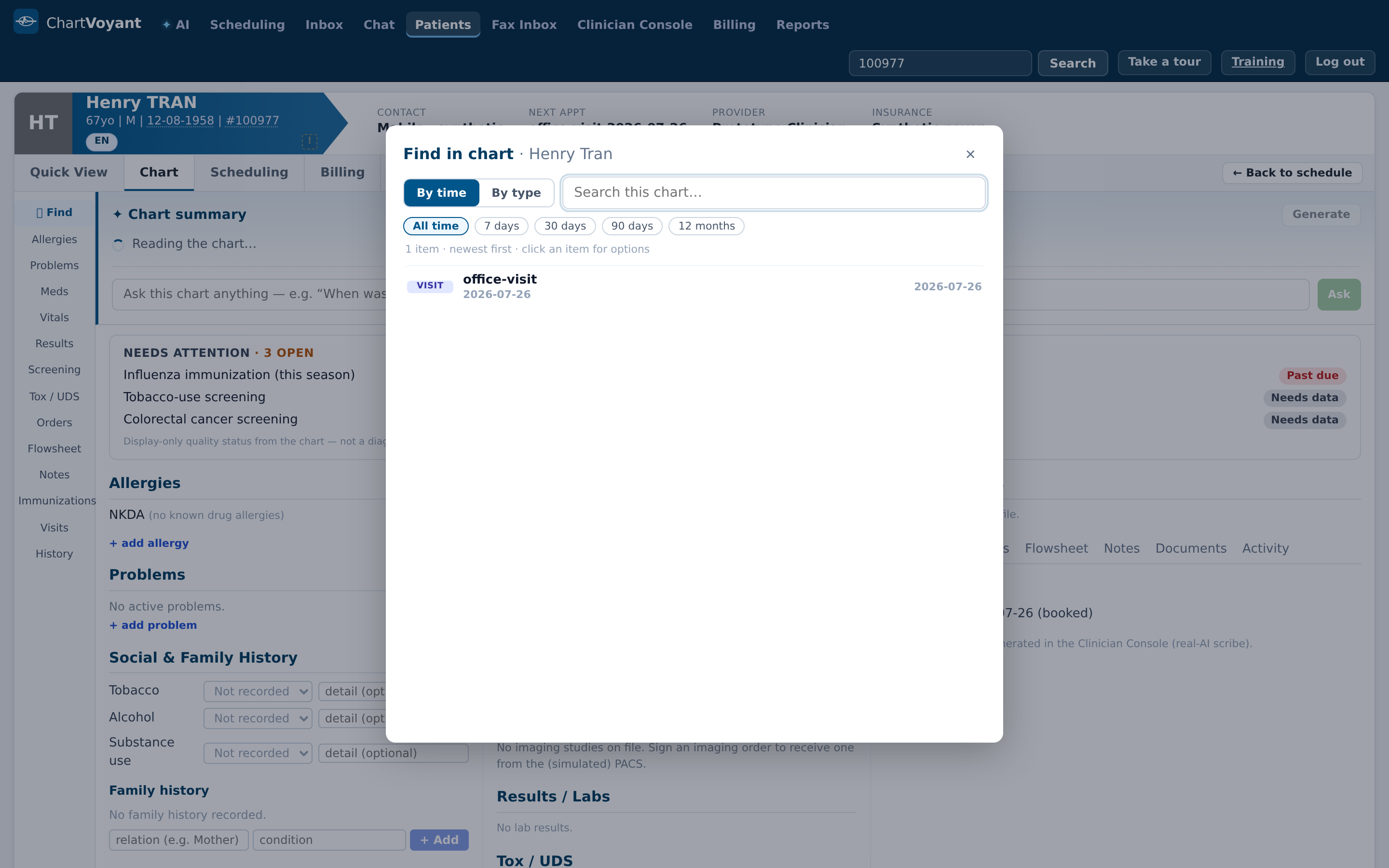Click the add problem link
1389x868 pixels.
click(x=153, y=625)
